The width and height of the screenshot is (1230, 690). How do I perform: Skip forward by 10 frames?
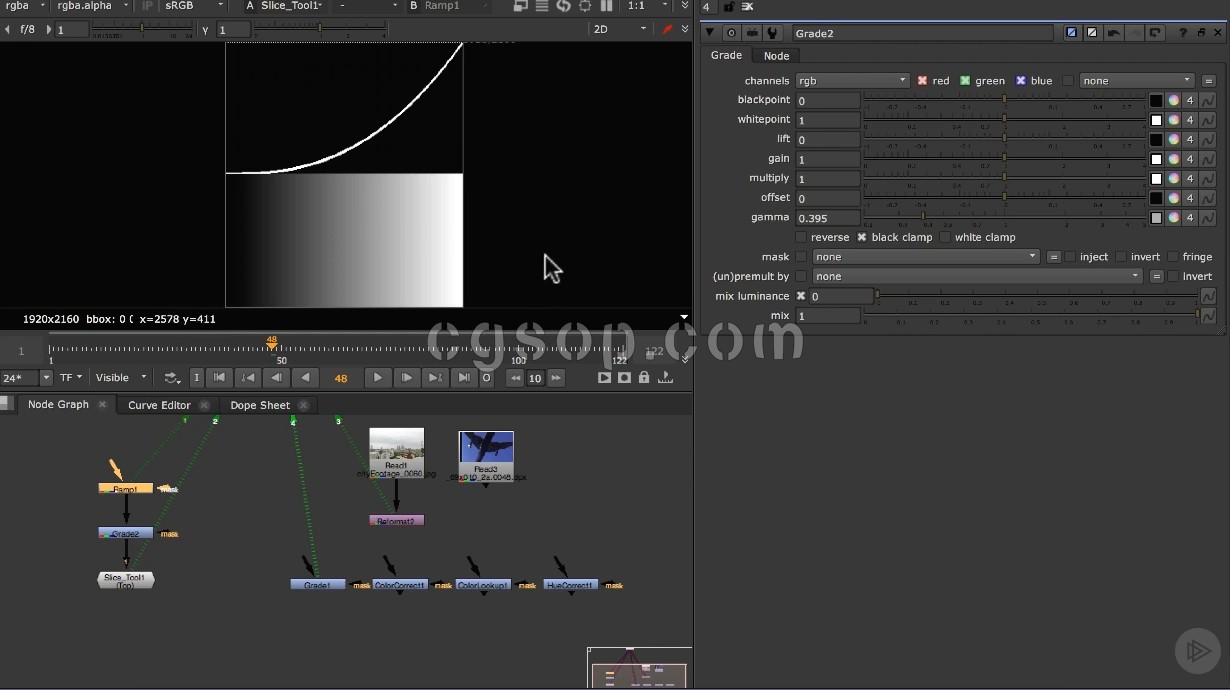coord(556,378)
